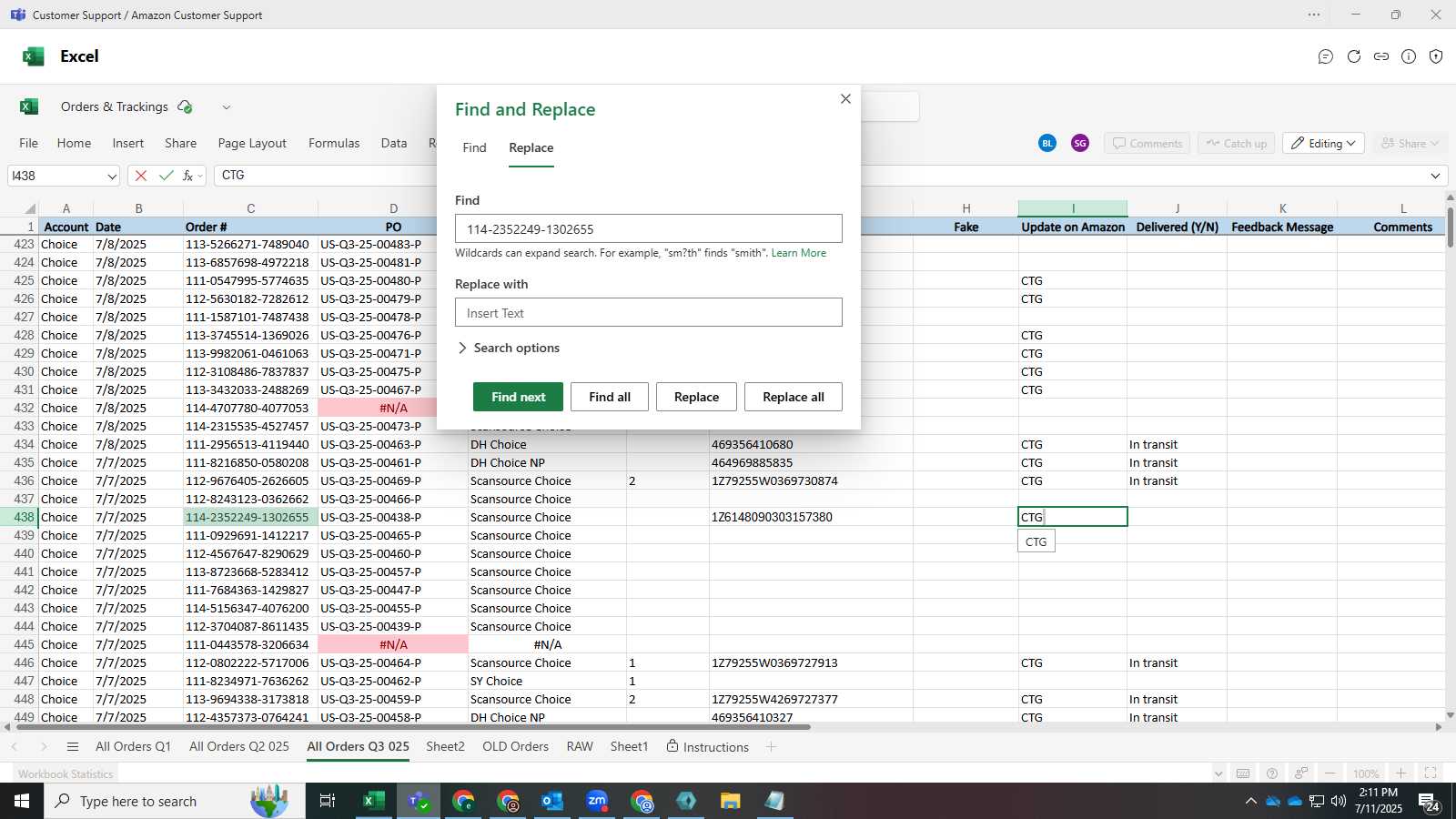1456x819 pixels.
Task: Switch to the Instructions sheet tab
Action: click(x=708, y=746)
